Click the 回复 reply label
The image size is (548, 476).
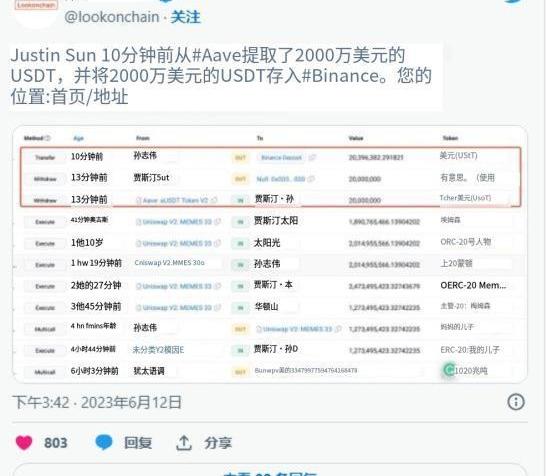[x=138, y=443]
